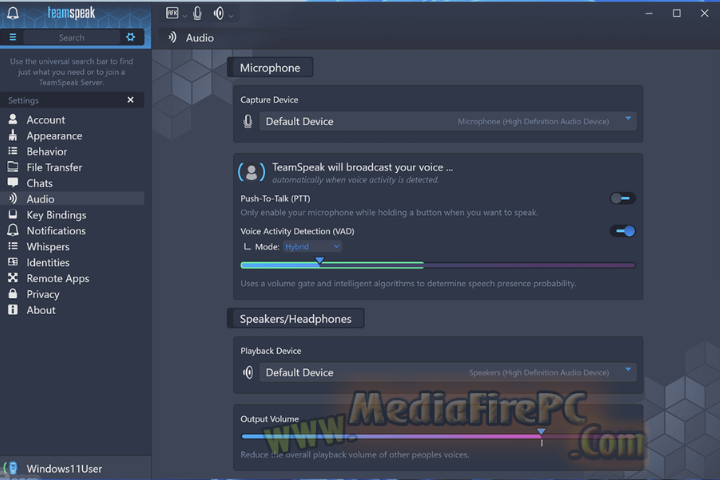The image size is (720, 480).
Task: Open the AFK icon dropdown arrow
Action: pyautogui.click(x=185, y=16)
